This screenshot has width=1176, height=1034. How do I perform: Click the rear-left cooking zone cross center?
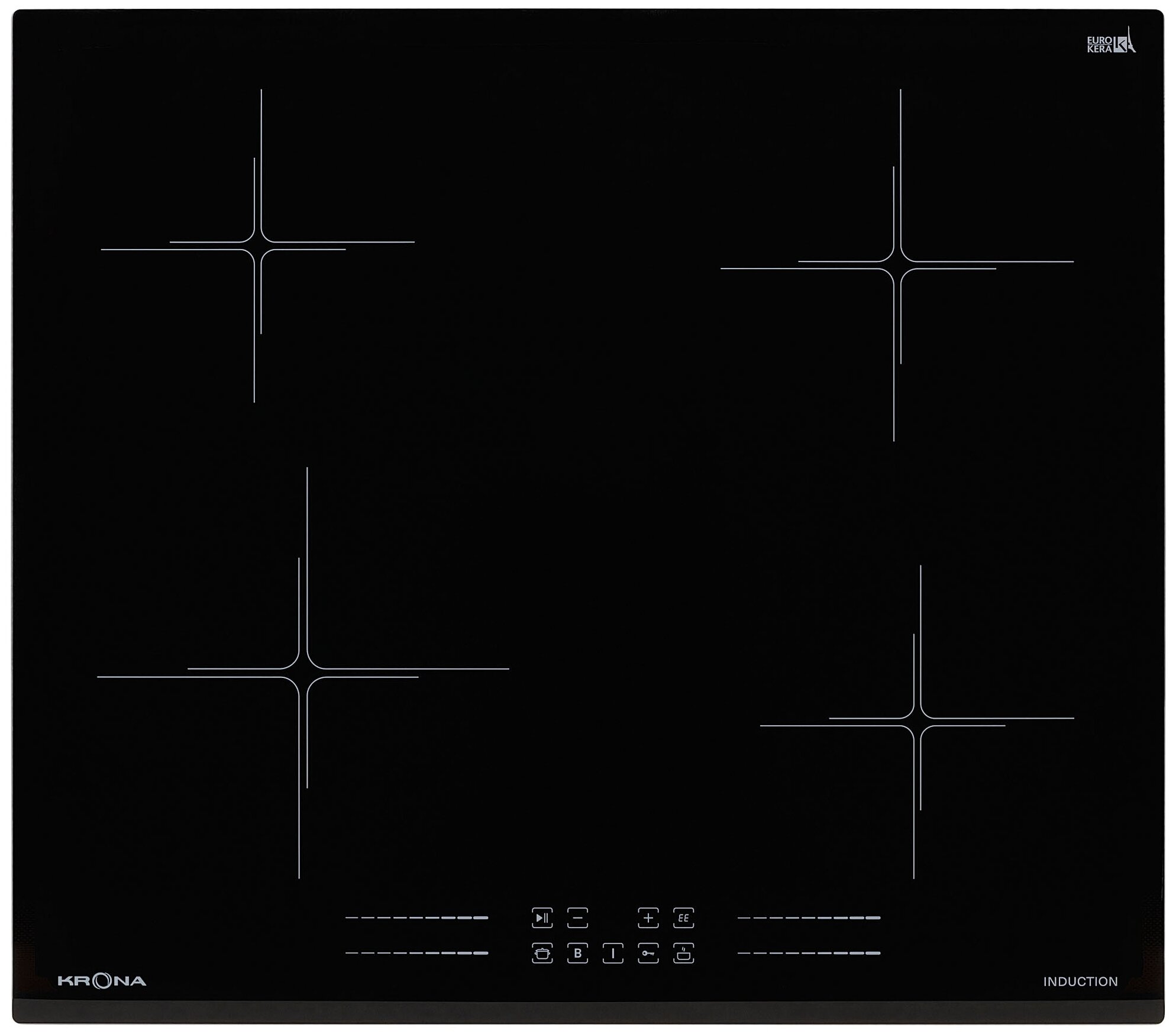(x=258, y=245)
